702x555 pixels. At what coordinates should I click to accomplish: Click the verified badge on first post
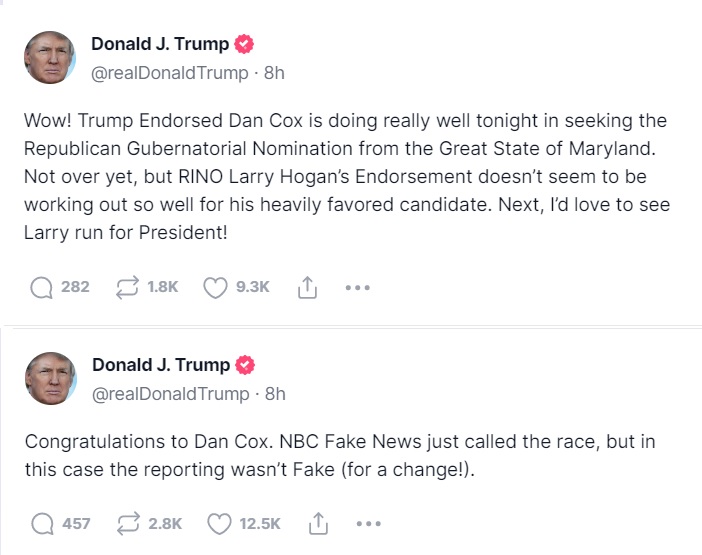click(x=244, y=44)
